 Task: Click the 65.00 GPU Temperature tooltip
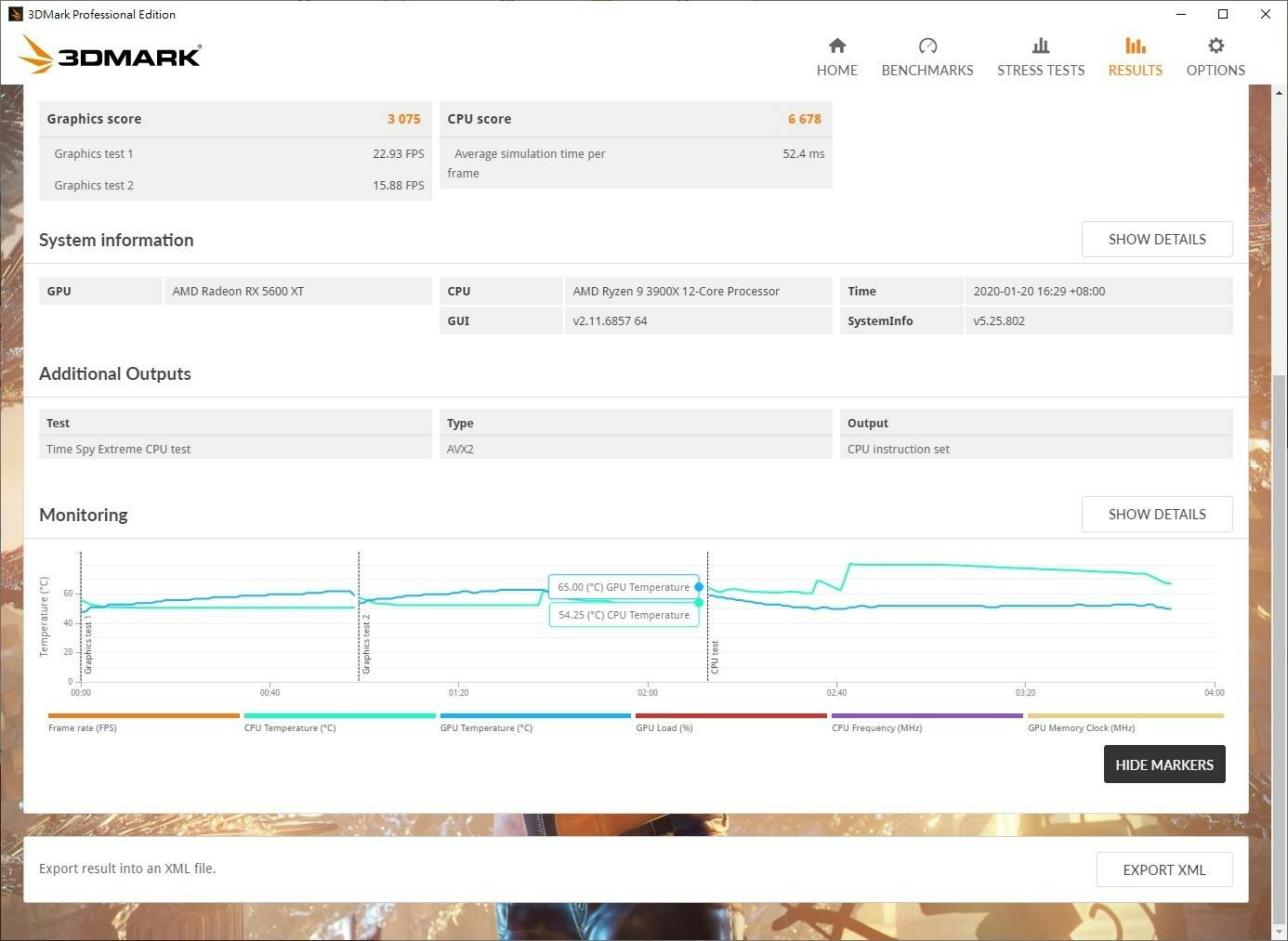624,587
